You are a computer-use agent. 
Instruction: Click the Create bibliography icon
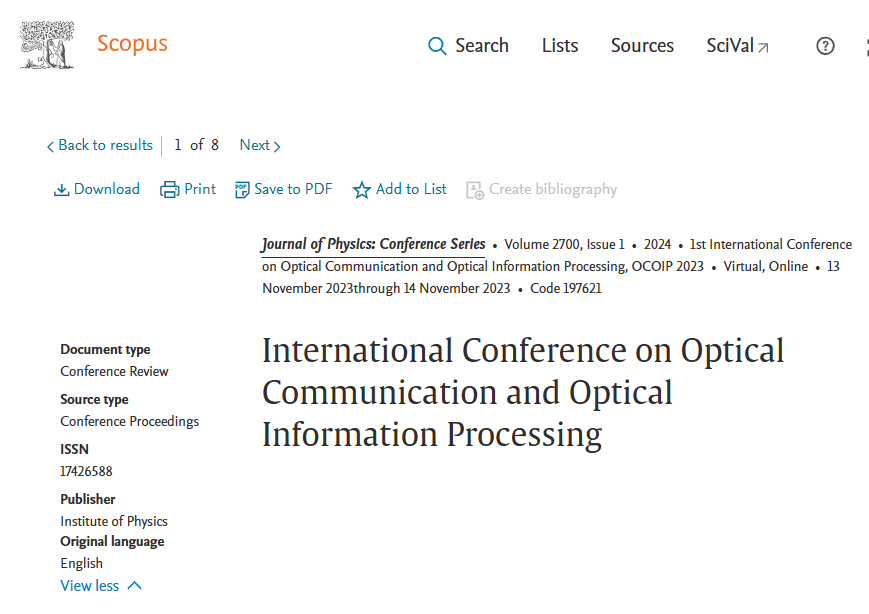tap(475, 190)
